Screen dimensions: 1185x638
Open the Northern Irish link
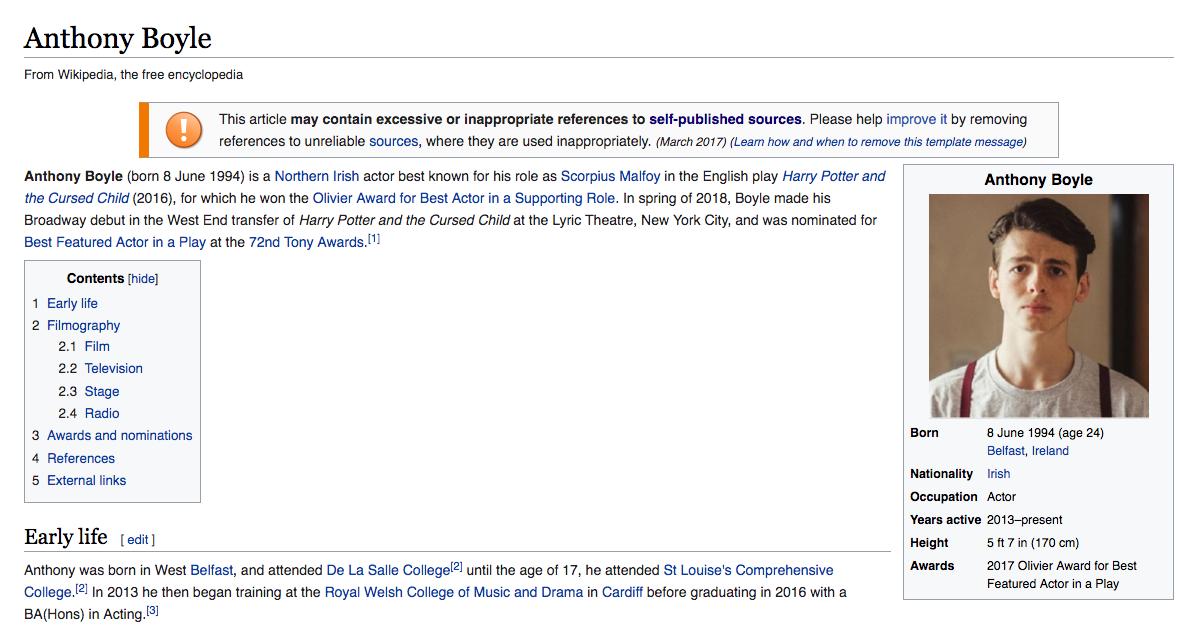click(x=317, y=176)
